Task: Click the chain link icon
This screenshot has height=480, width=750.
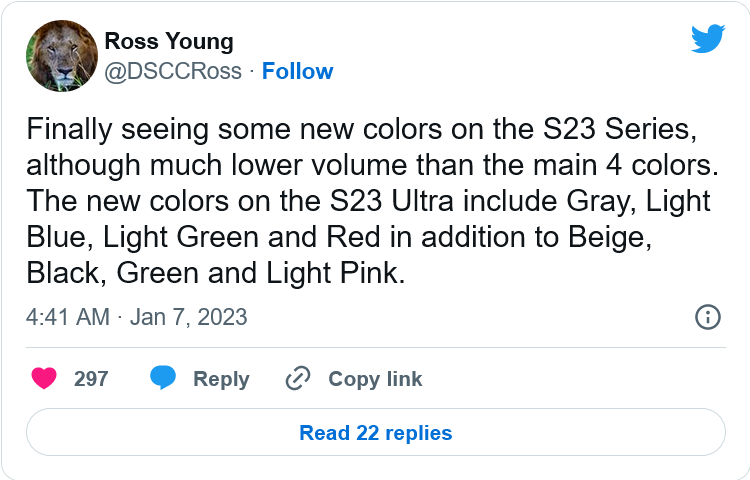Action: (298, 379)
